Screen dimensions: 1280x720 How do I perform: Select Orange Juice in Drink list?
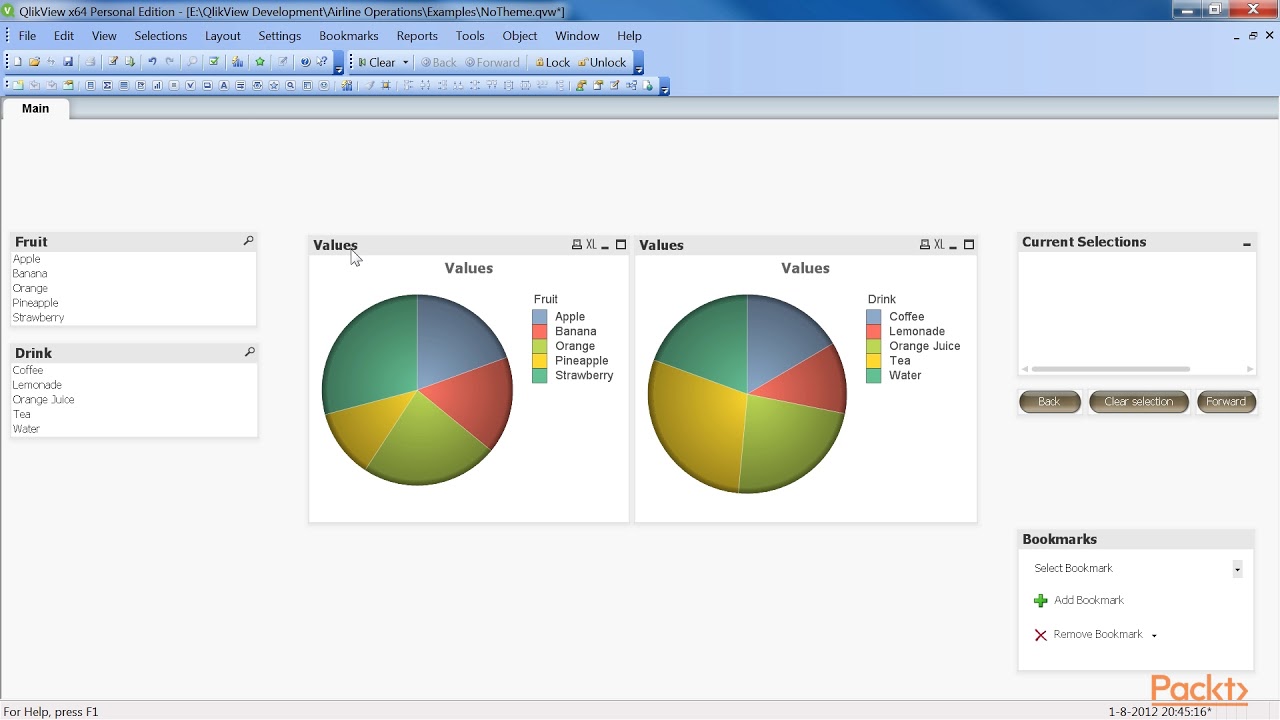tap(133, 399)
